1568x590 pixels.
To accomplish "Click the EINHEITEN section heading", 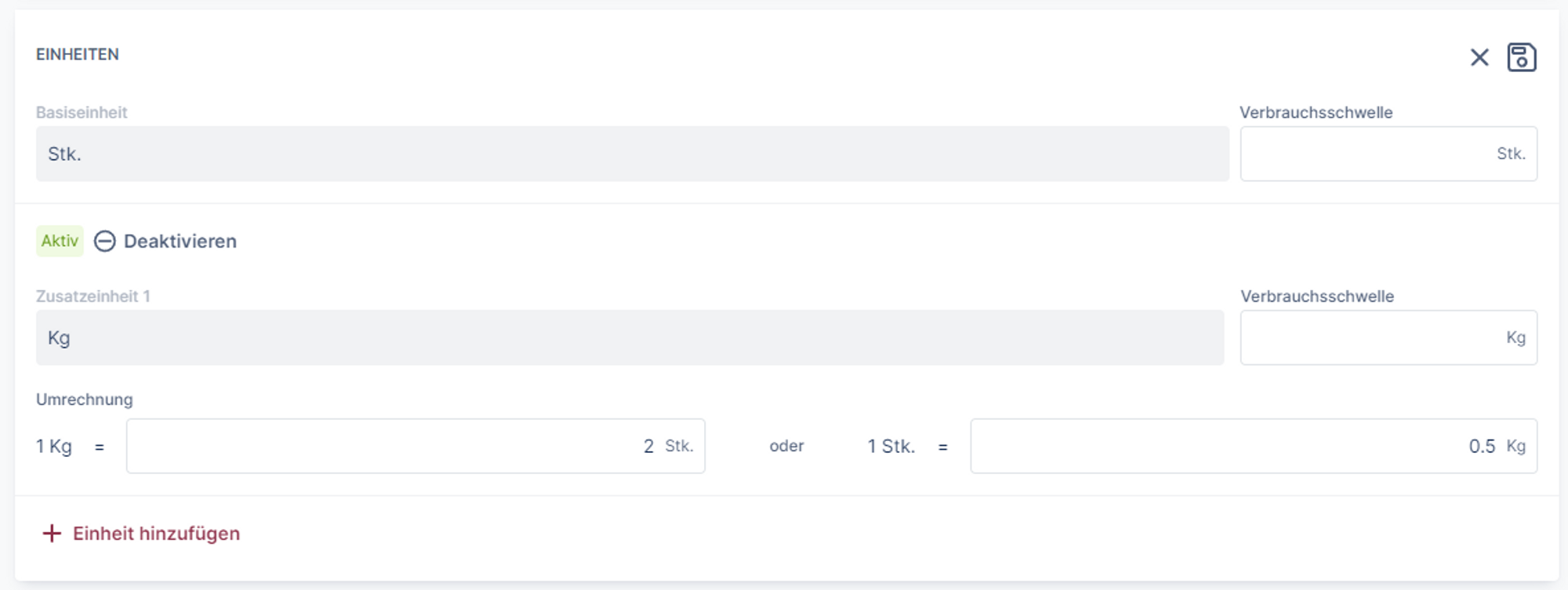I will click(x=78, y=55).
